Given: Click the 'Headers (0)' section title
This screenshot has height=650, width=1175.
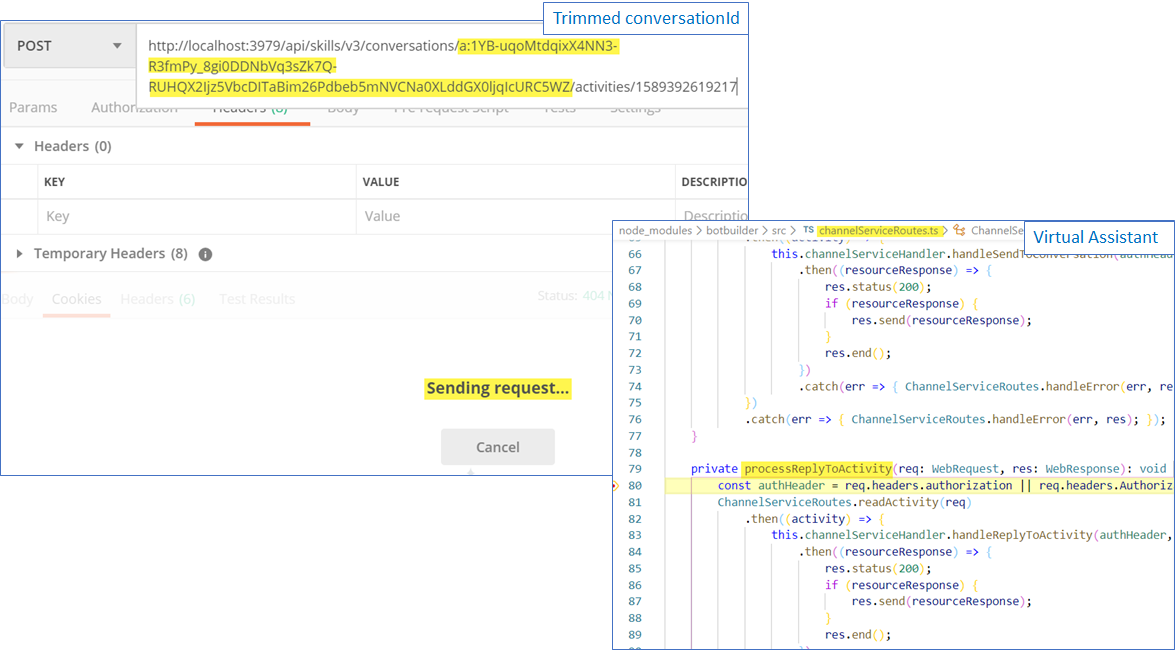Looking at the screenshot, I should [73, 146].
